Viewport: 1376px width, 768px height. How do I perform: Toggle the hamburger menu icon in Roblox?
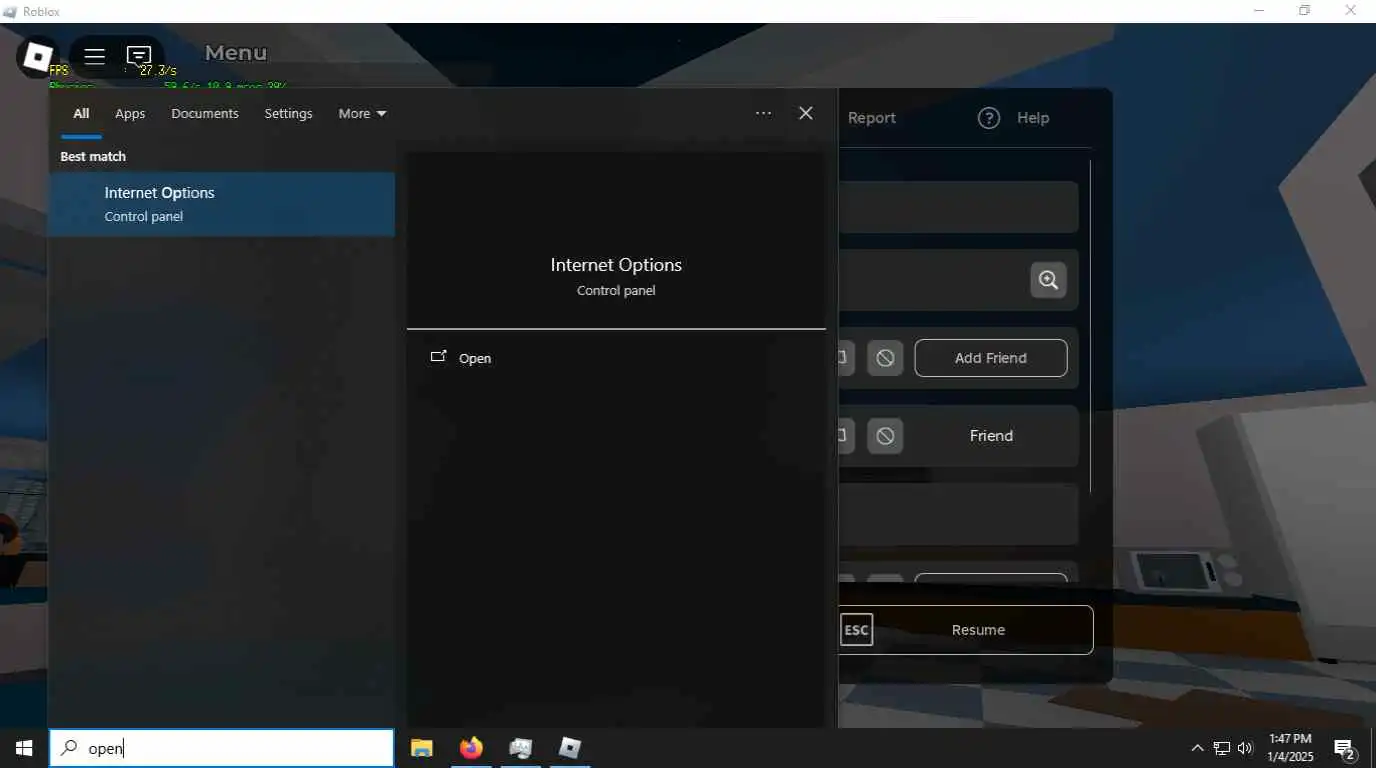pos(94,56)
